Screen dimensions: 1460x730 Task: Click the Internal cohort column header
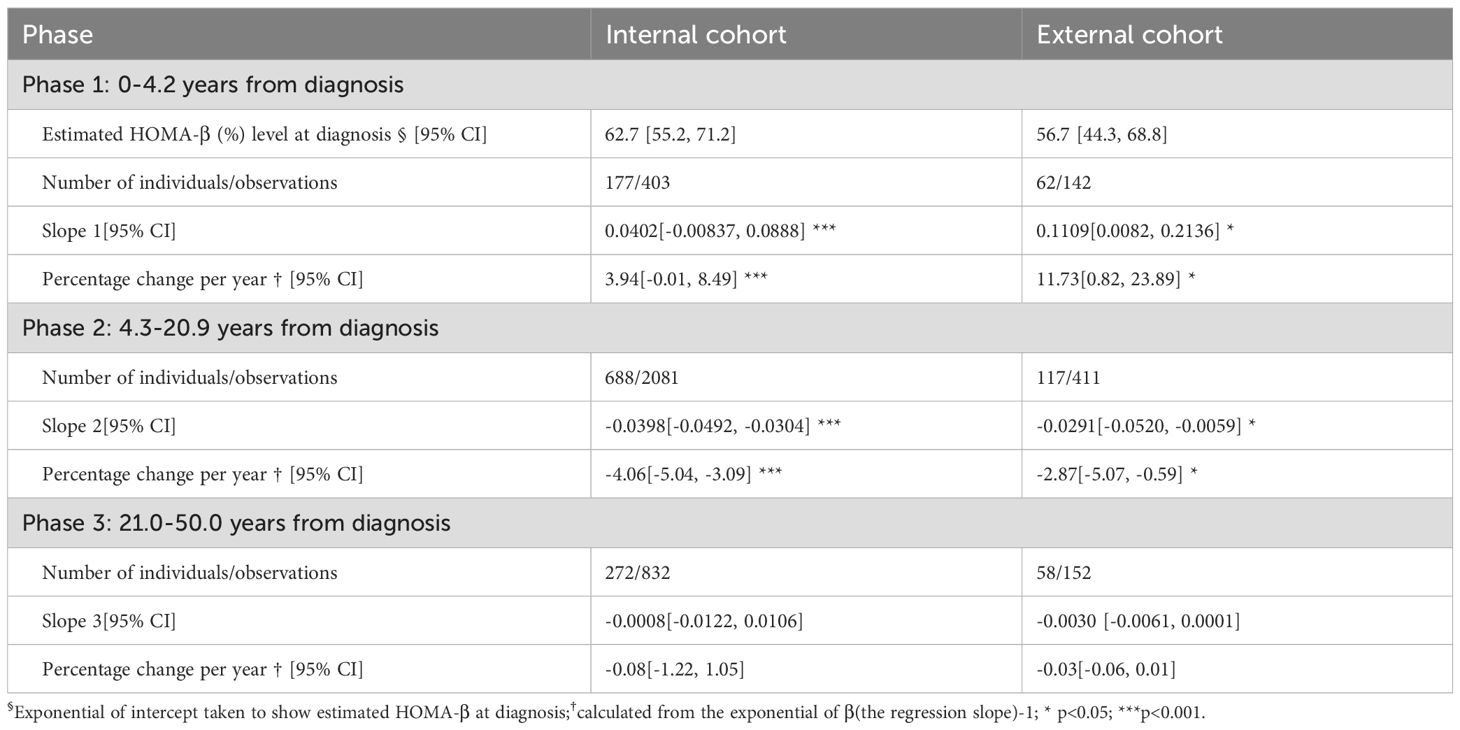pyautogui.click(x=696, y=35)
